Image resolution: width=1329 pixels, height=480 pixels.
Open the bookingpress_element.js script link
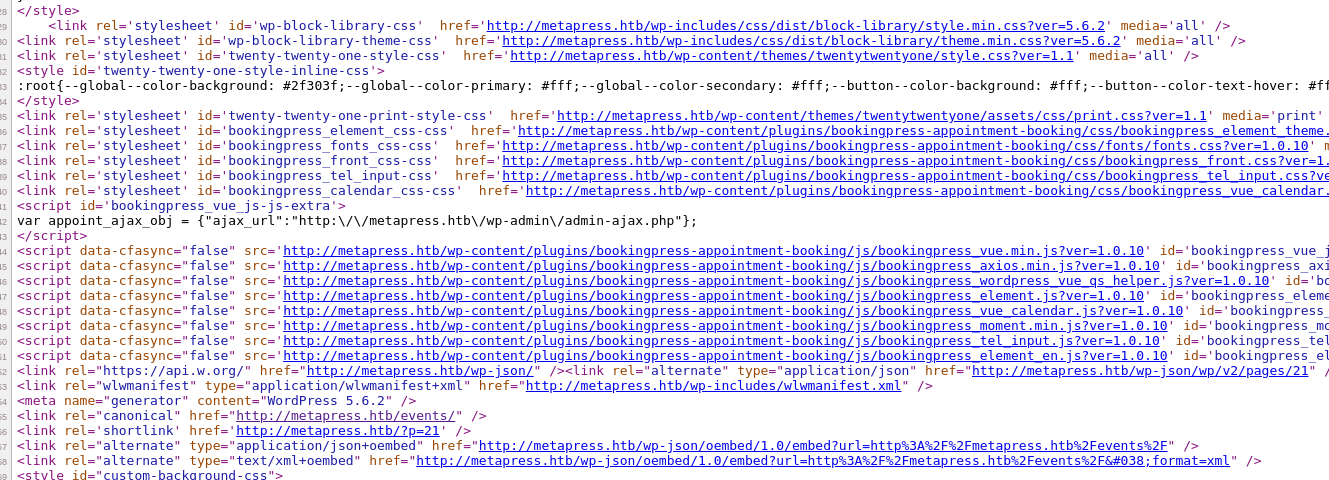coord(714,296)
